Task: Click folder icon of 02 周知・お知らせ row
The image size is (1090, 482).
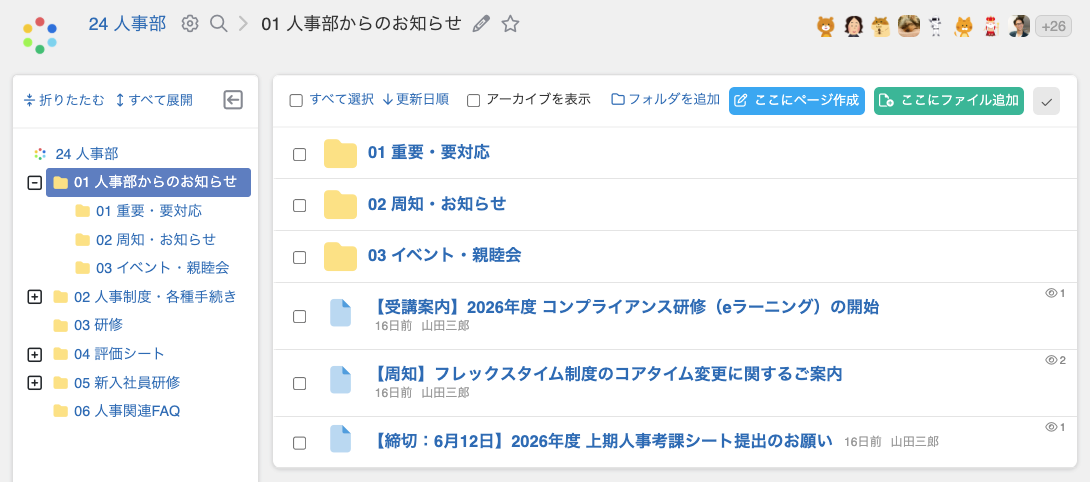Action: pyautogui.click(x=340, y=204)
